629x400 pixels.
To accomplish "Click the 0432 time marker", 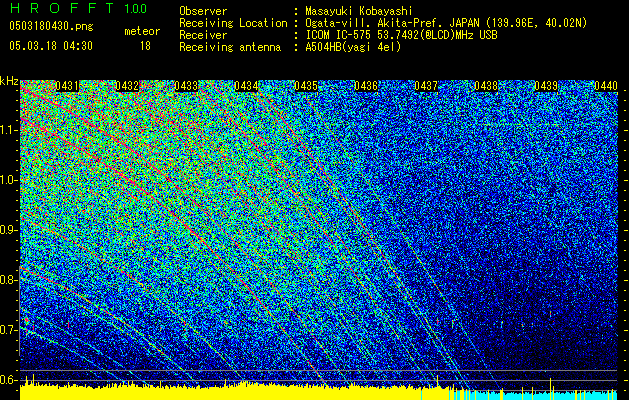I will (x=127, y=86).
